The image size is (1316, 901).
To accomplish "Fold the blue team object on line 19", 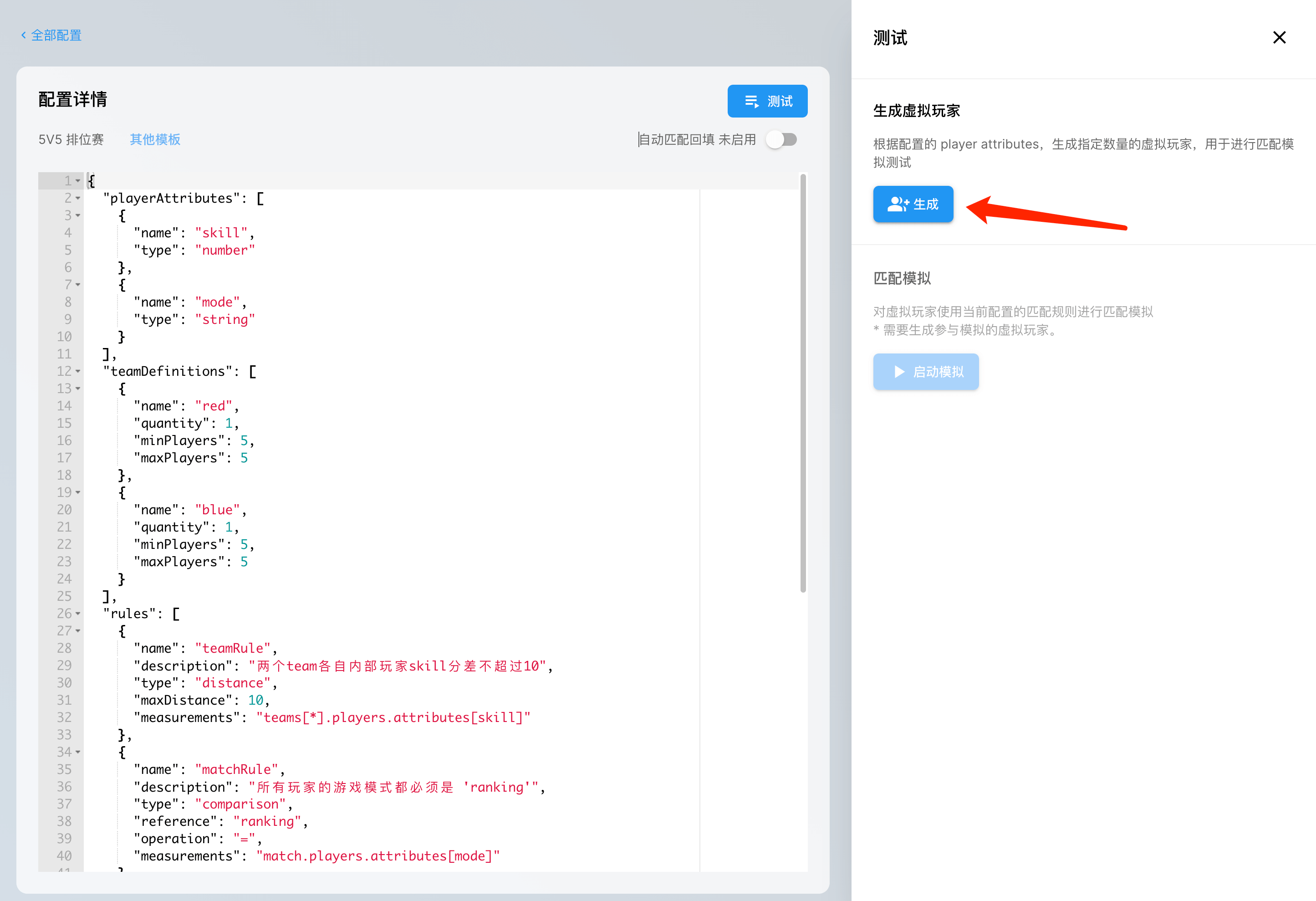I will 78,493.
